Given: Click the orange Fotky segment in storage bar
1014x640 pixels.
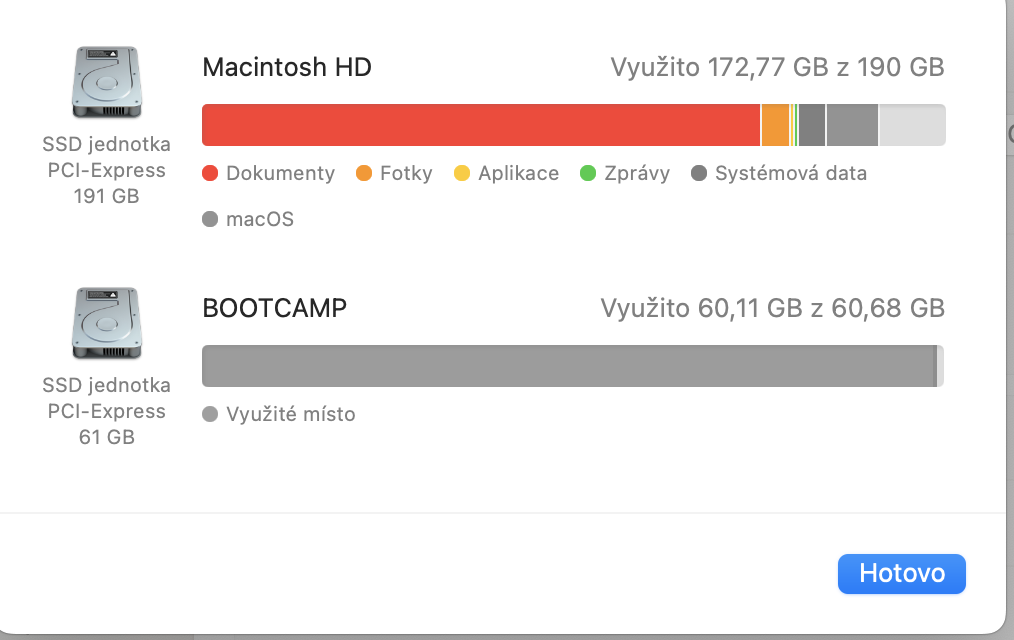Looking at the screenshot, I should (x=775, y=125).
